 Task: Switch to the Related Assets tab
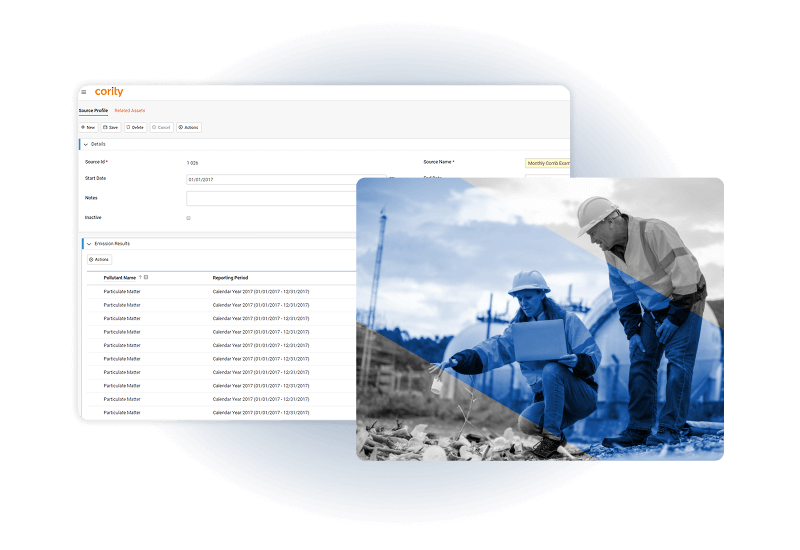click(129, 110)
